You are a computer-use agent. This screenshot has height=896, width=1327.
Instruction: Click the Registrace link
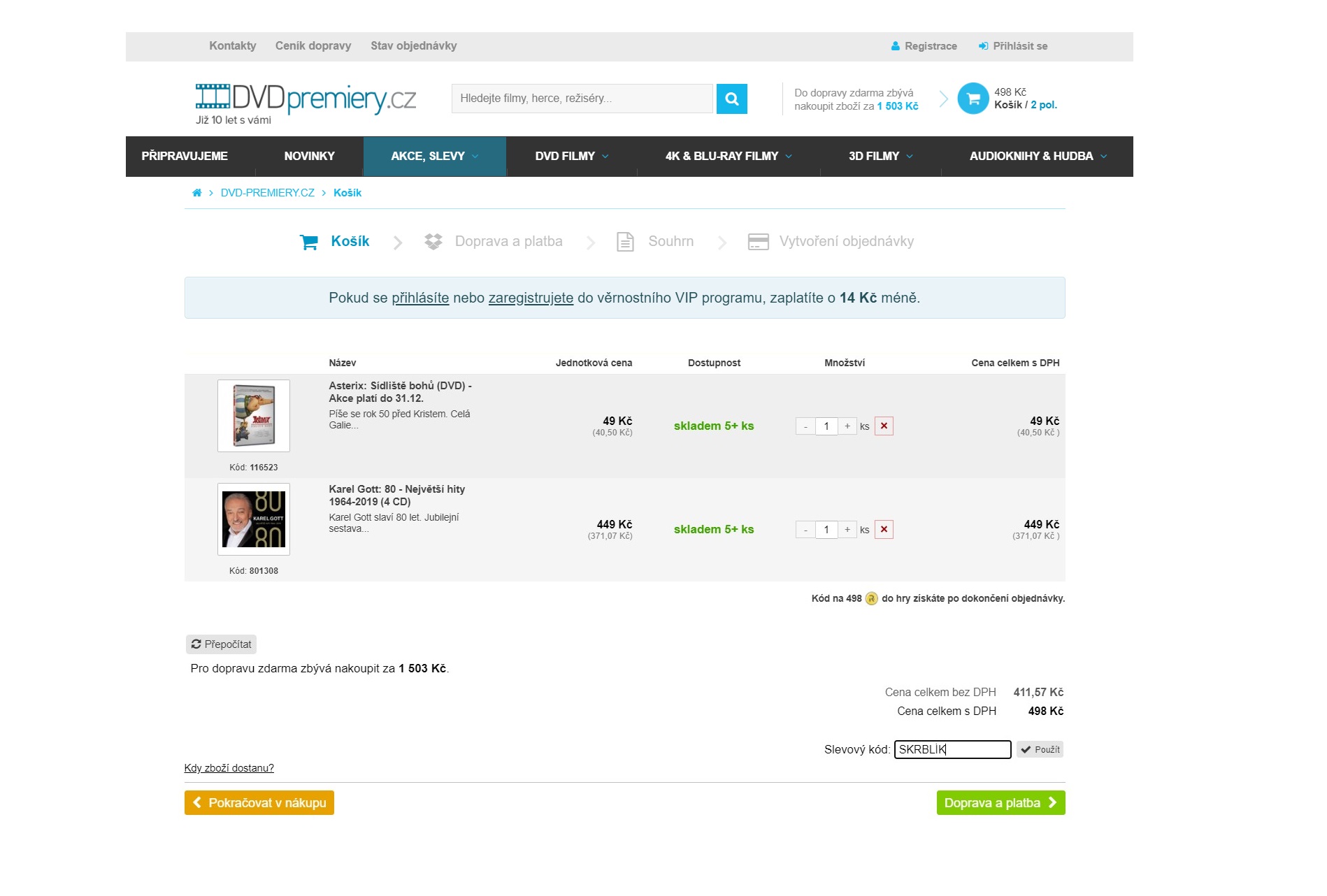(931, 46)
